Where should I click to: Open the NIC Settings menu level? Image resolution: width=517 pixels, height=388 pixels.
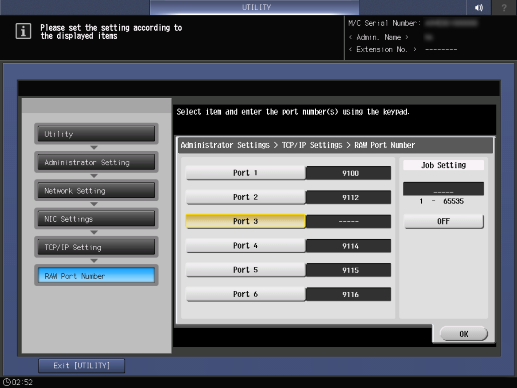click(x=96, y=219)
